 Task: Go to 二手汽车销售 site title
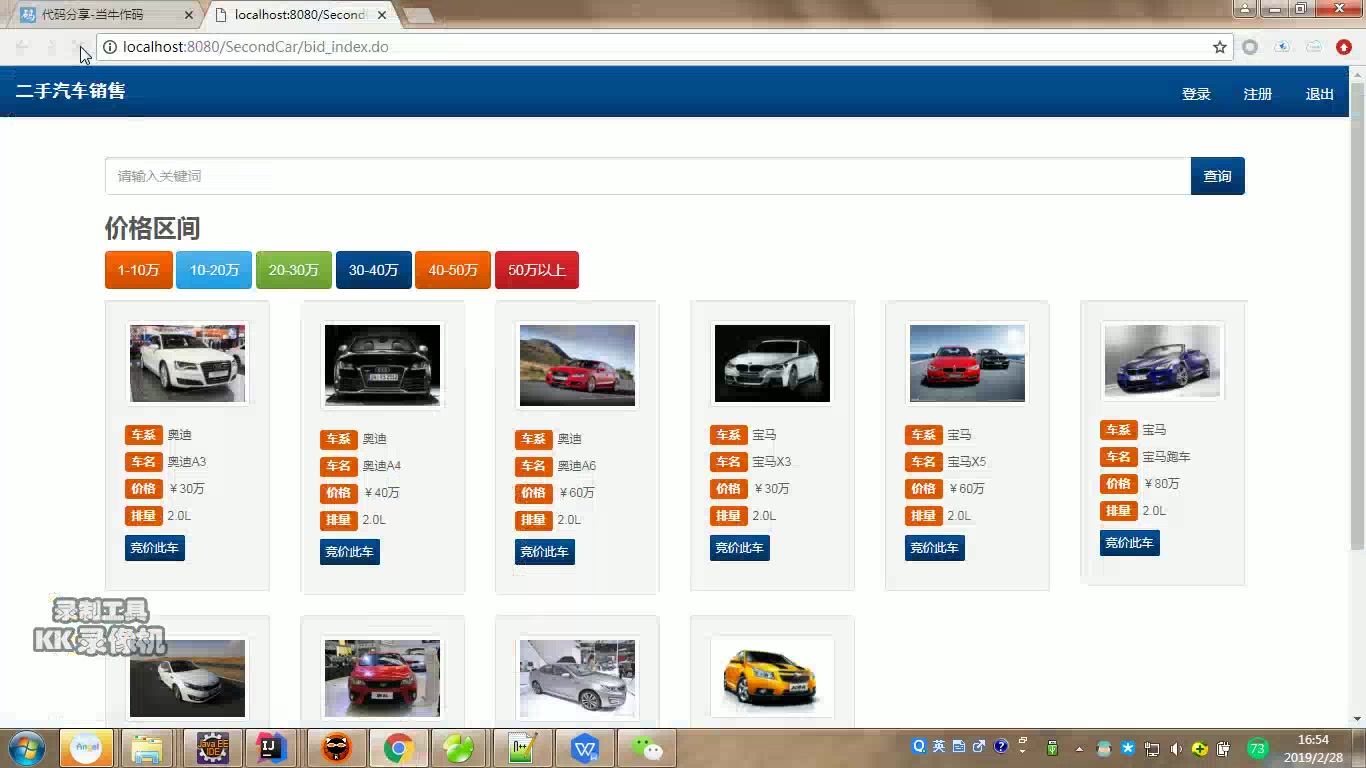pyautogui.click(x=70, y=91)
